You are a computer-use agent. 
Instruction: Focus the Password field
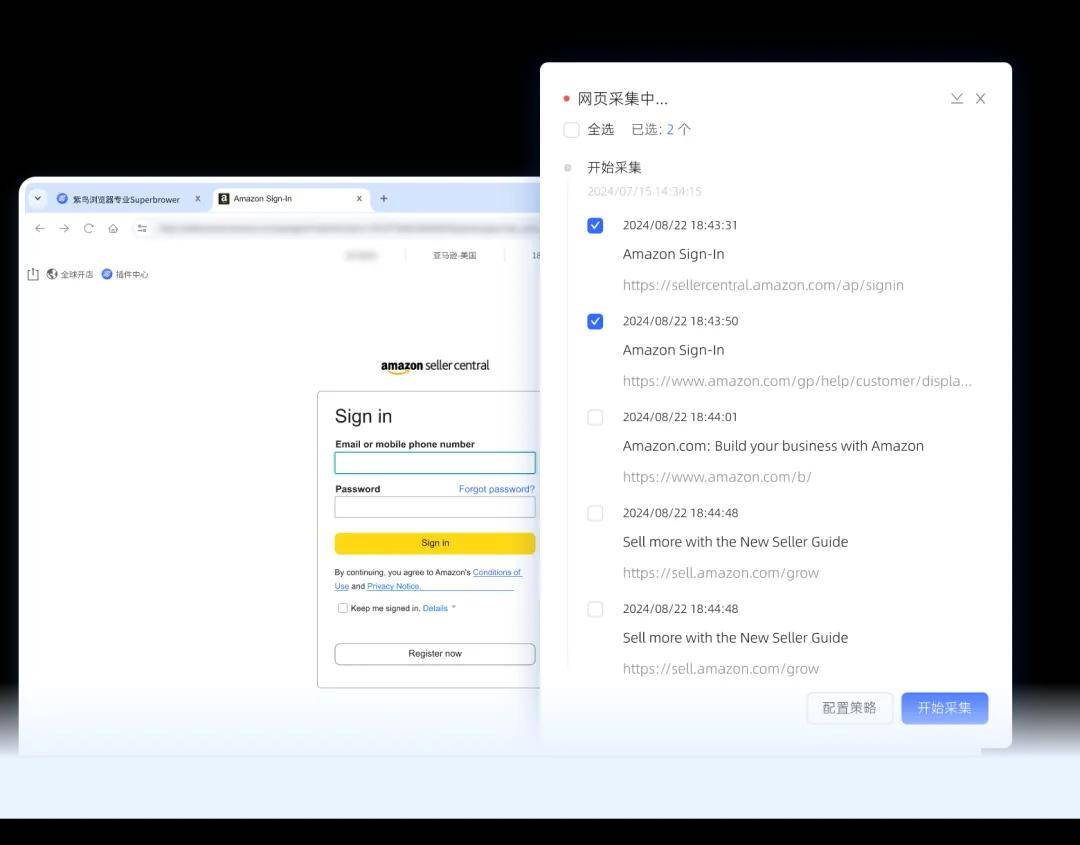pyautogui.click(x=435, y=508)
